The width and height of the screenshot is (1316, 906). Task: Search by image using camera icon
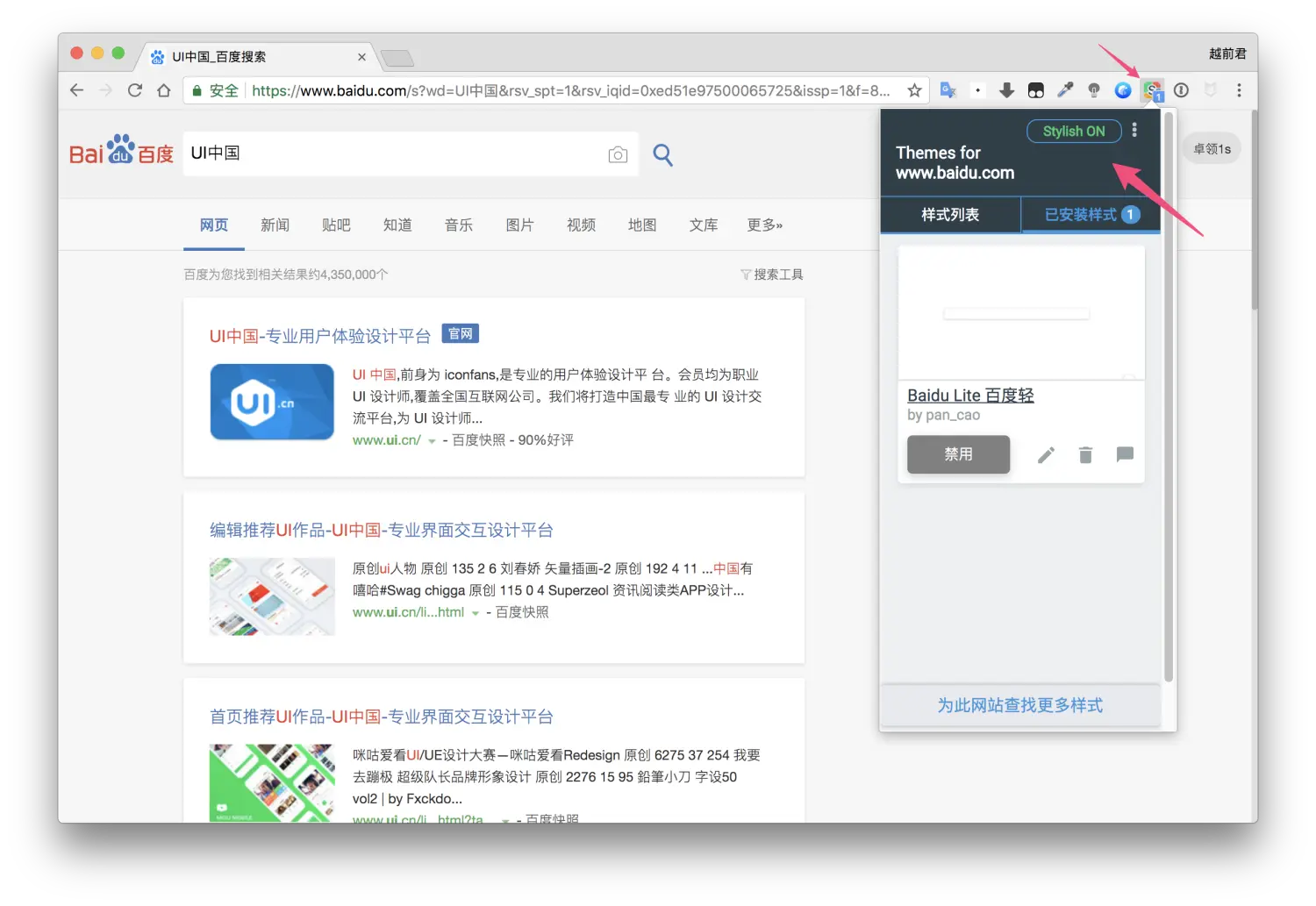pos(618,154)
